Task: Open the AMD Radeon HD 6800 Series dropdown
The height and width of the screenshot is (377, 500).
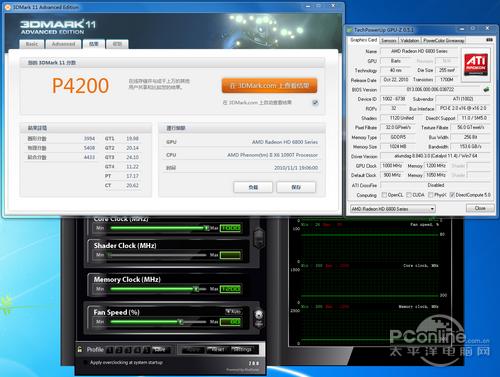Action: (393, 209)
